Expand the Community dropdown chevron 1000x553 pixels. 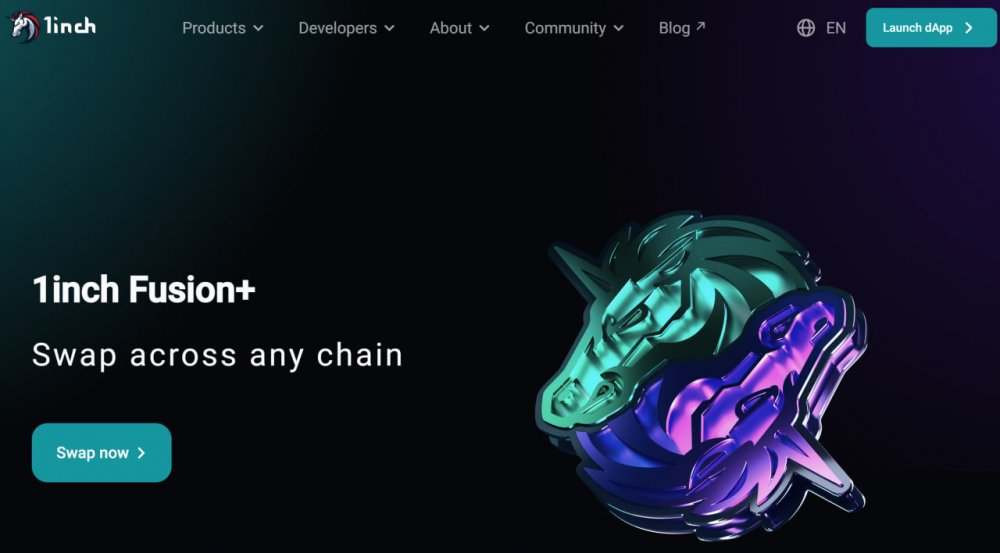coord(618,28)
